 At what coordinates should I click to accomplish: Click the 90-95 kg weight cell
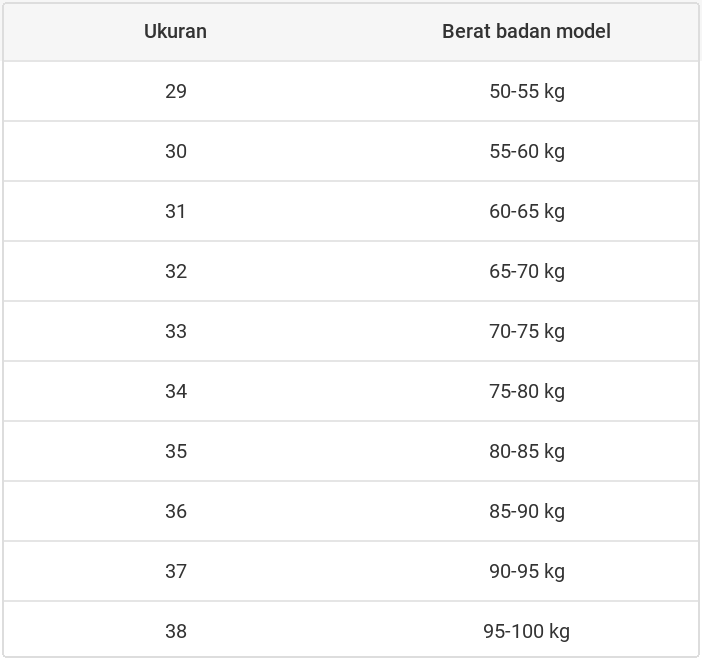(527, 571)
